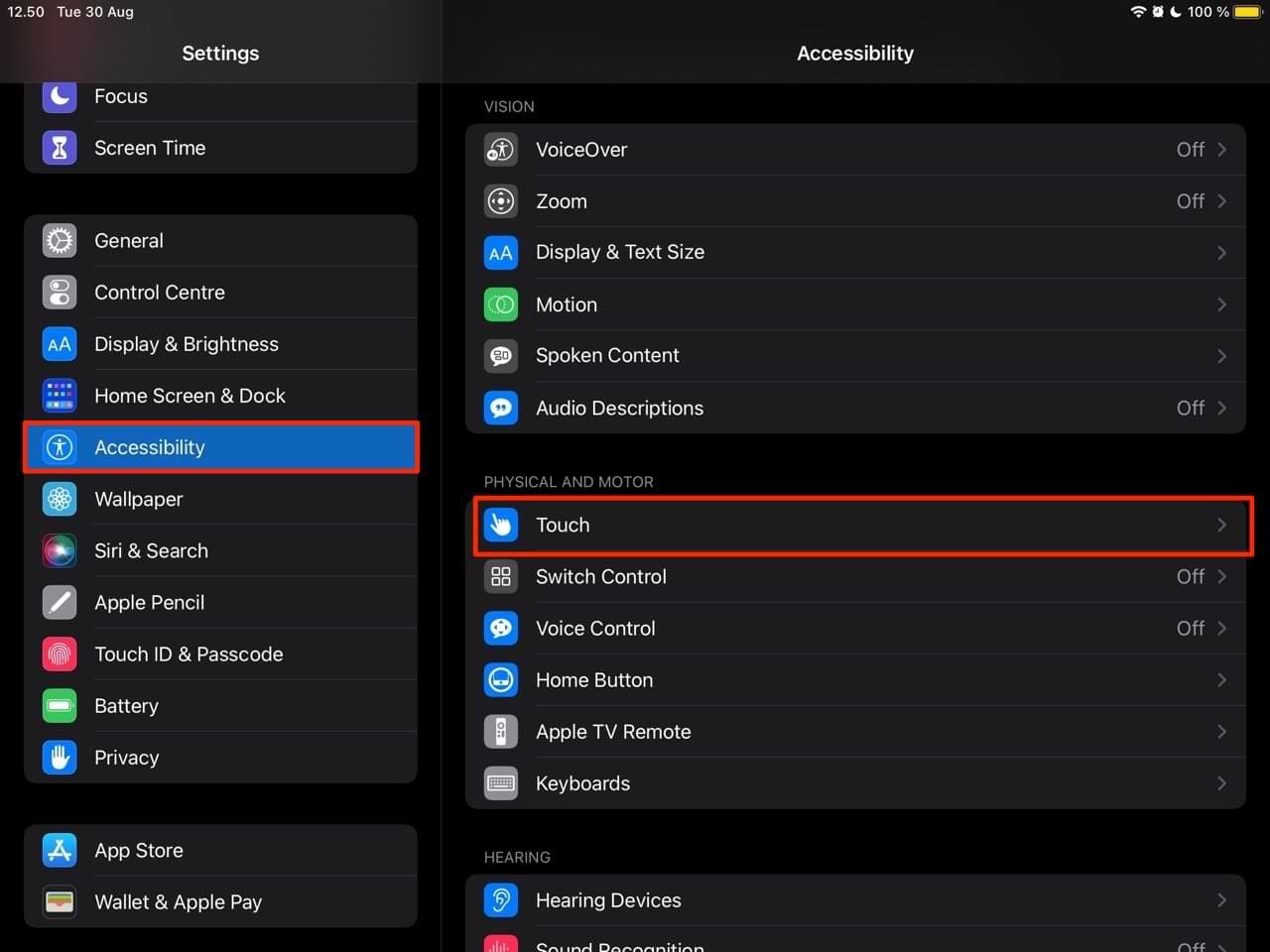Tap the Do Not Disturb moon status icon

1176,12
